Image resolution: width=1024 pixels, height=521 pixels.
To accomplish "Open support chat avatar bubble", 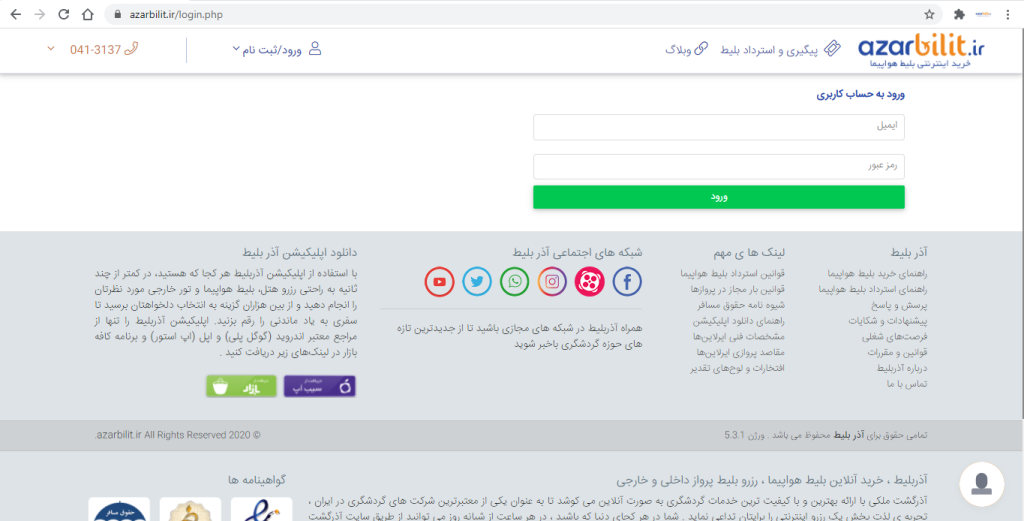I will pyautogui.click(x=981, y=484).
